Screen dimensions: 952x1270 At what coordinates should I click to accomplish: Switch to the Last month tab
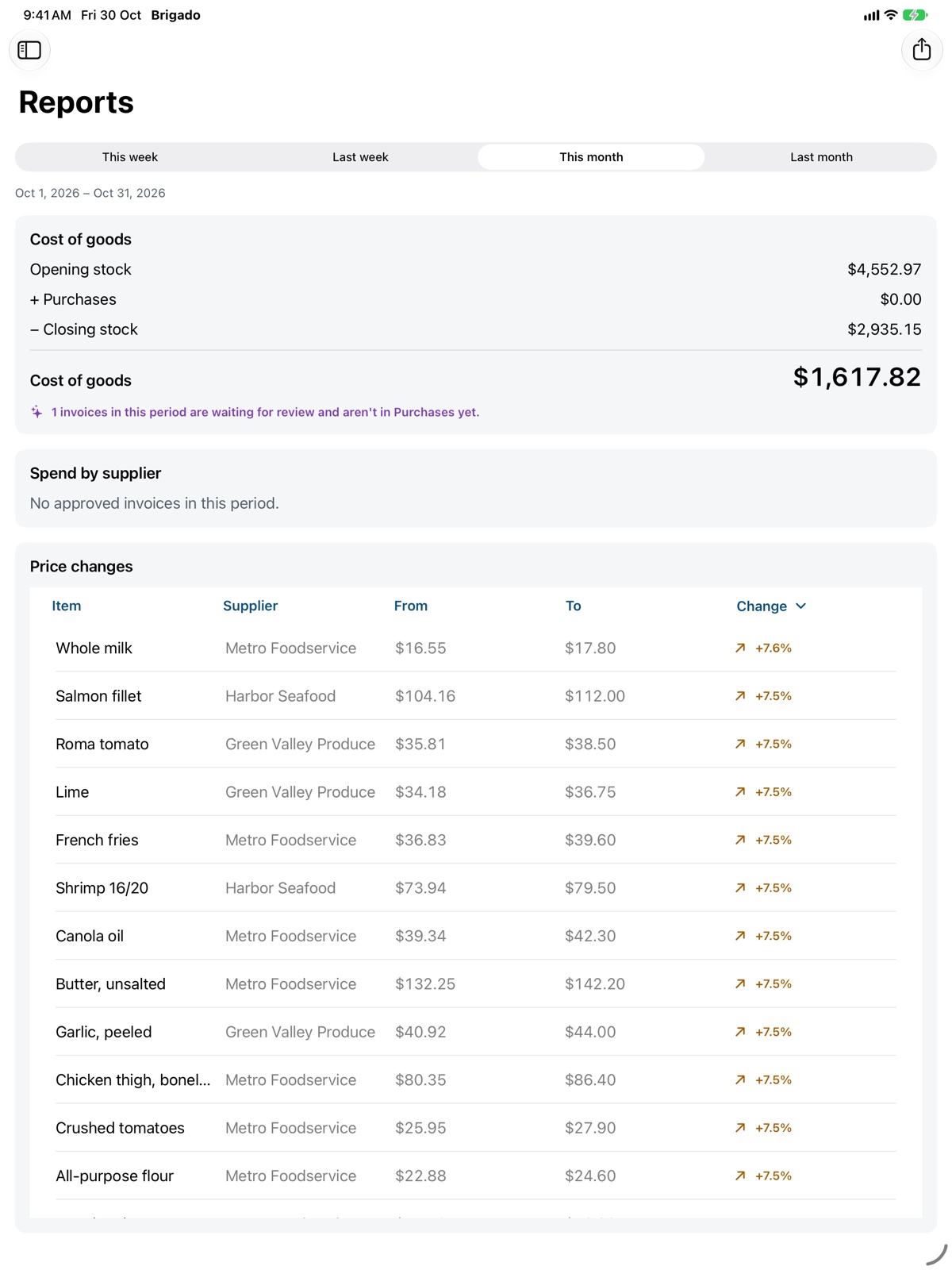[x=821, y=157]
